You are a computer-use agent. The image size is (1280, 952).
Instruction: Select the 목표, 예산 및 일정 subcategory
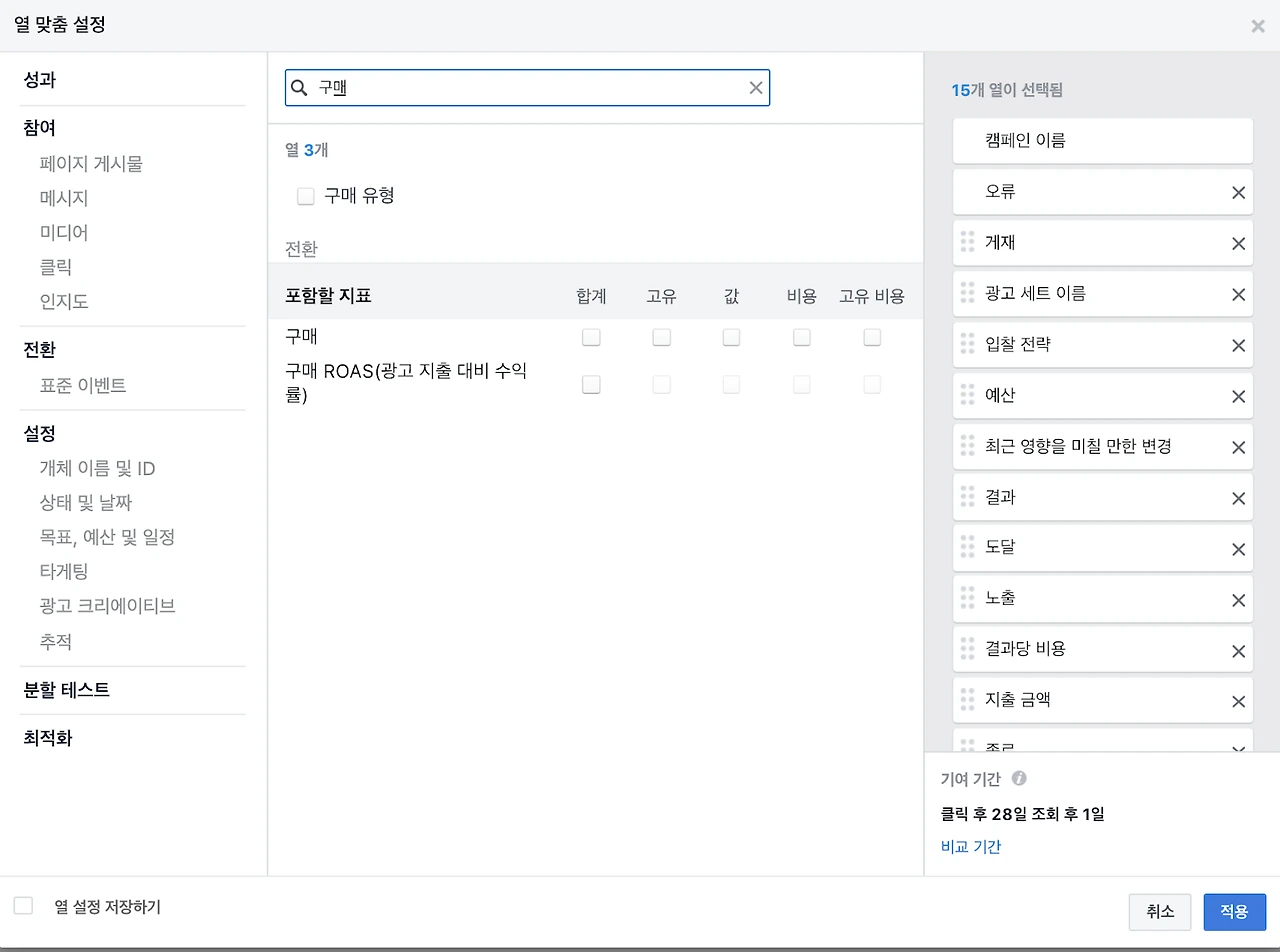tap(107, 538)
